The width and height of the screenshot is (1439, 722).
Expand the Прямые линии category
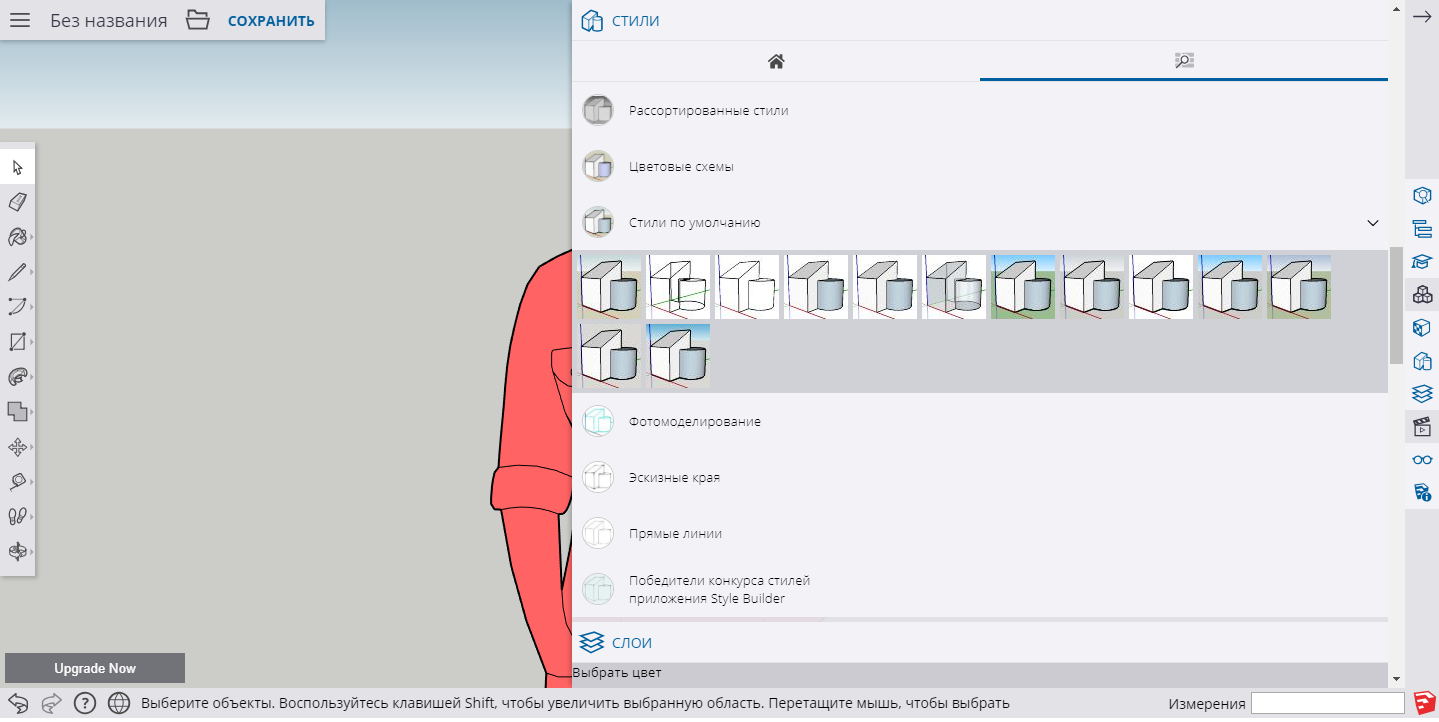[980, 533]
